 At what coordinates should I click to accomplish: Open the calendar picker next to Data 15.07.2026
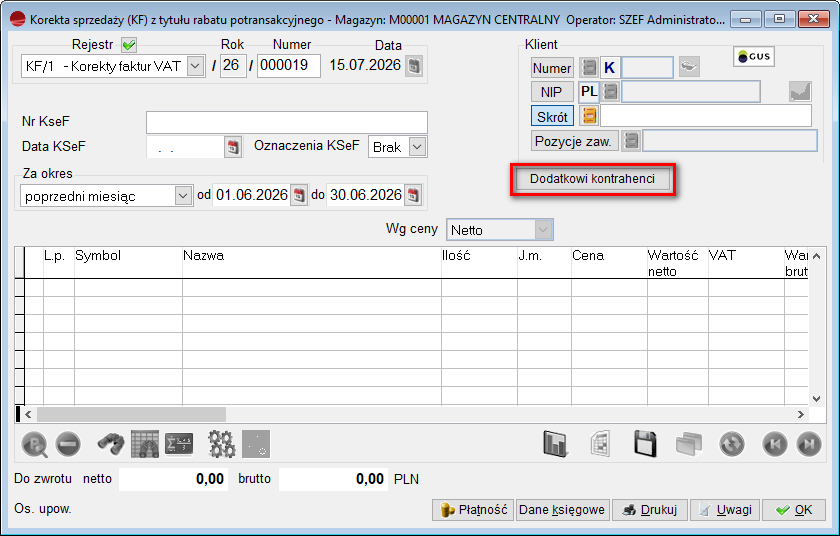pos(414,66)
